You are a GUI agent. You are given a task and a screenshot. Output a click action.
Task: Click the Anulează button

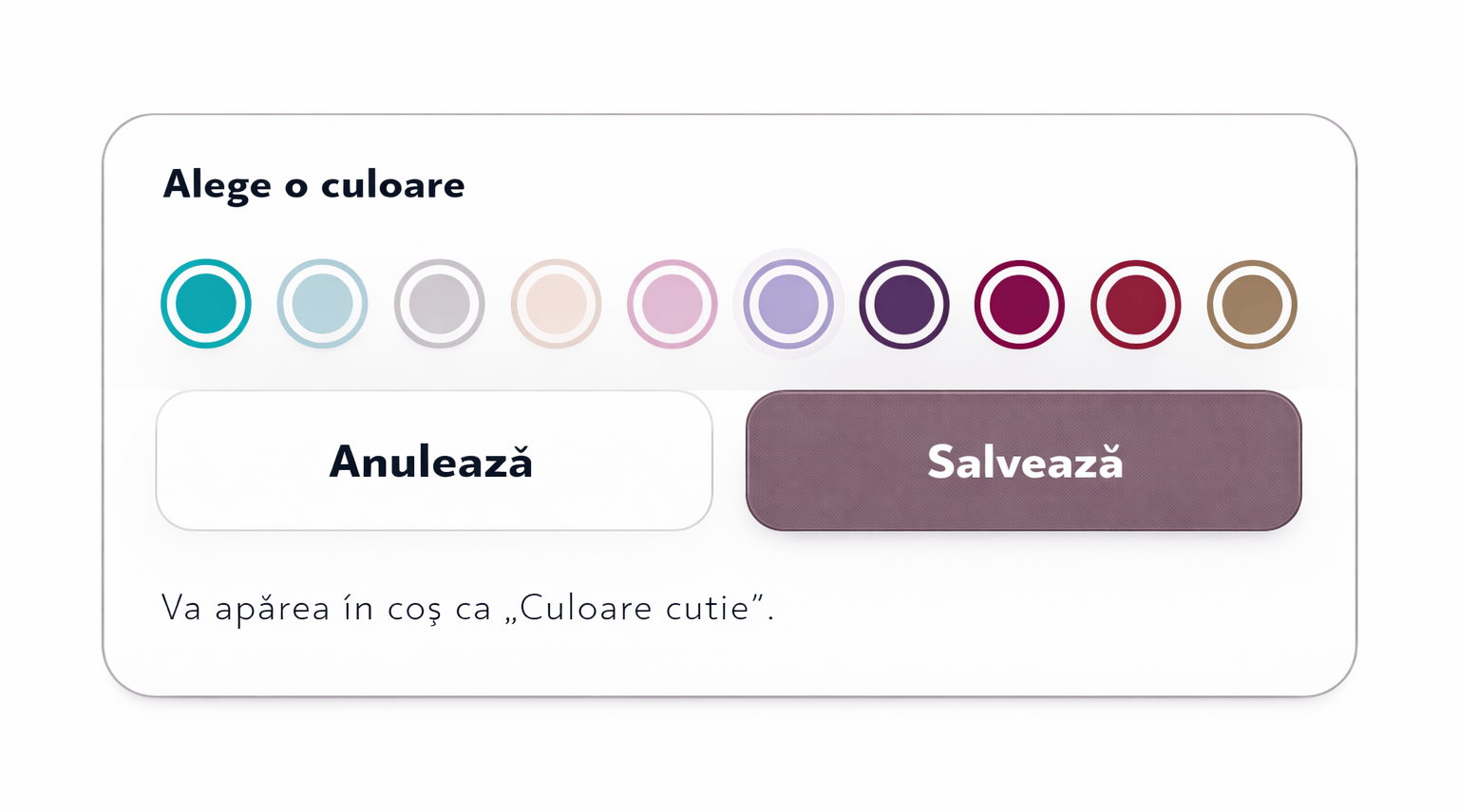(433, 462)
